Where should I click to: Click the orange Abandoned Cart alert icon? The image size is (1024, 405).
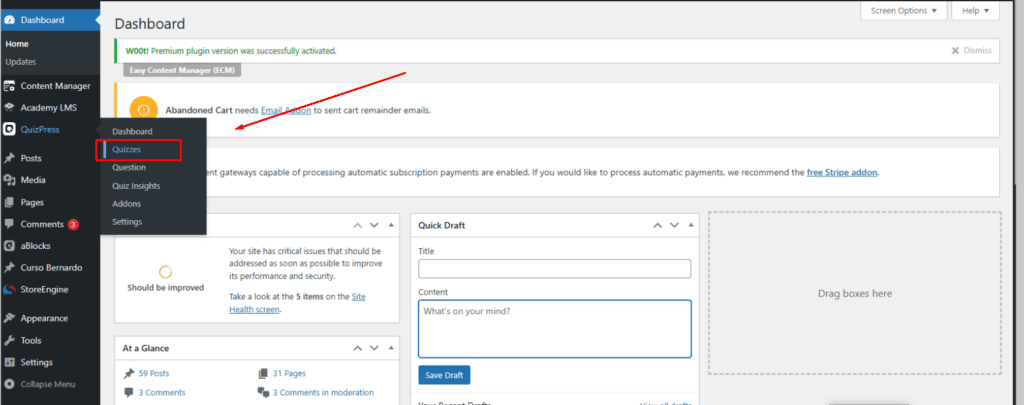[x=143, y=110]
